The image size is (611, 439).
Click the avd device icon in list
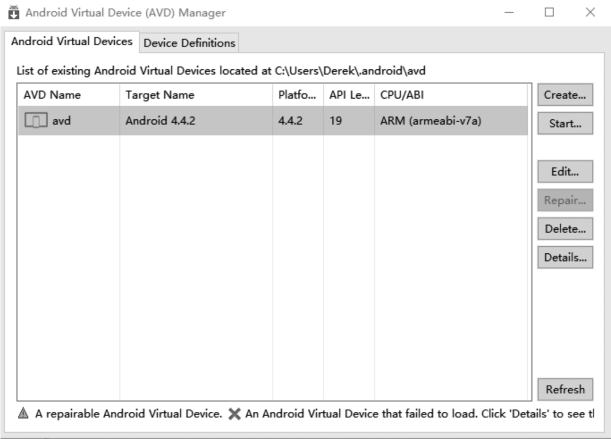tap(35, 122)
